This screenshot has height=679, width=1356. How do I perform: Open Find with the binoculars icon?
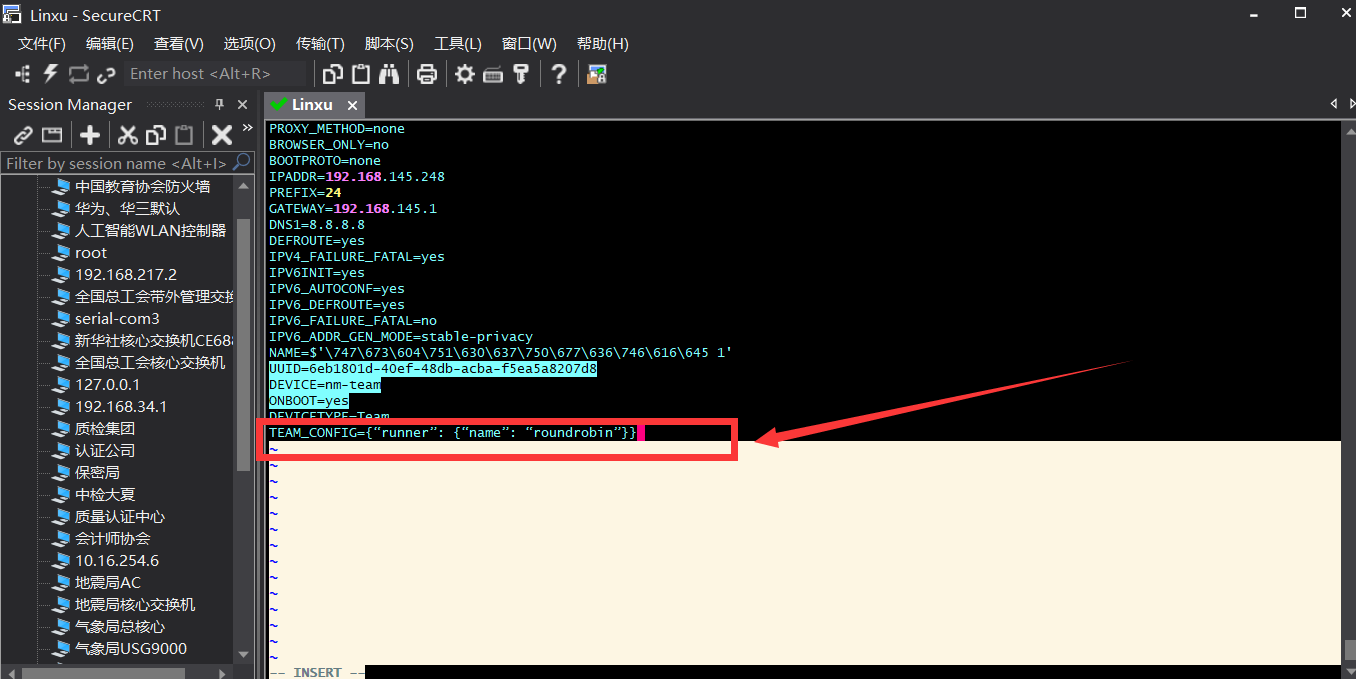(x=389, y=74)
